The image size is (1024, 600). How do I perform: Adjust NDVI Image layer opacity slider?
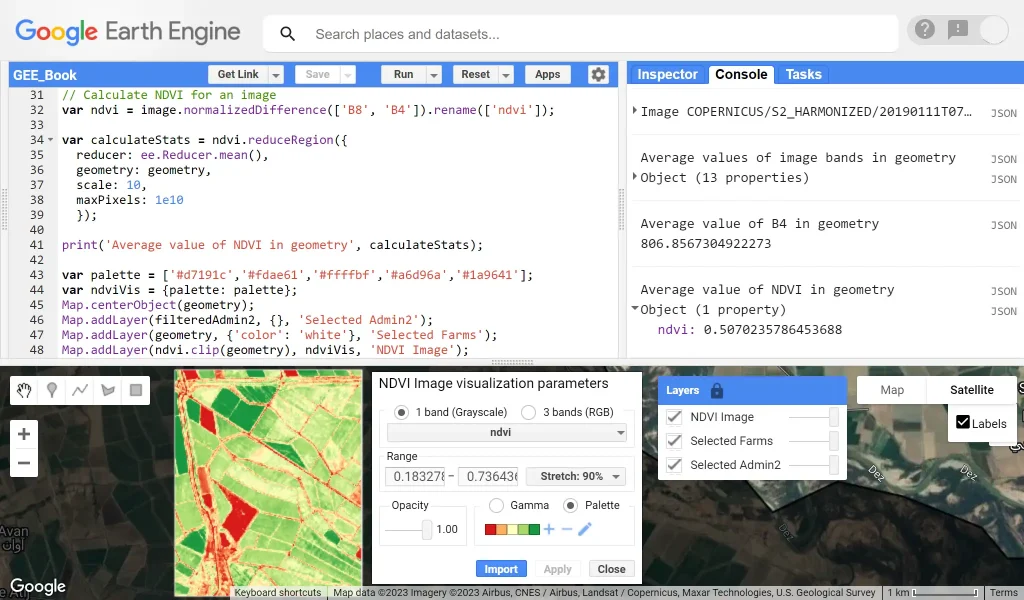pos(833,417)
